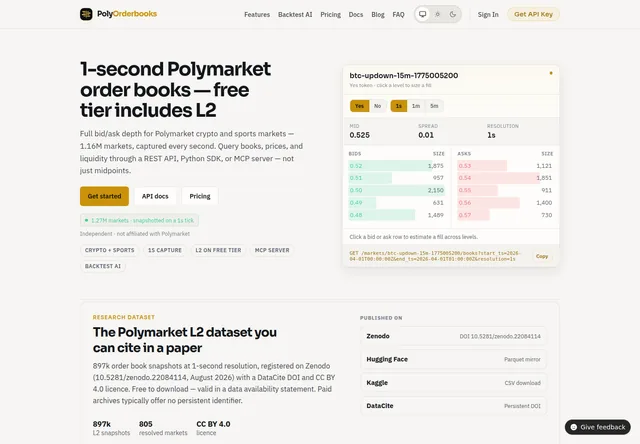This screenshot has width=640, height=444.
Task: Click the 0.53 ask row
Action: (505, 166)
